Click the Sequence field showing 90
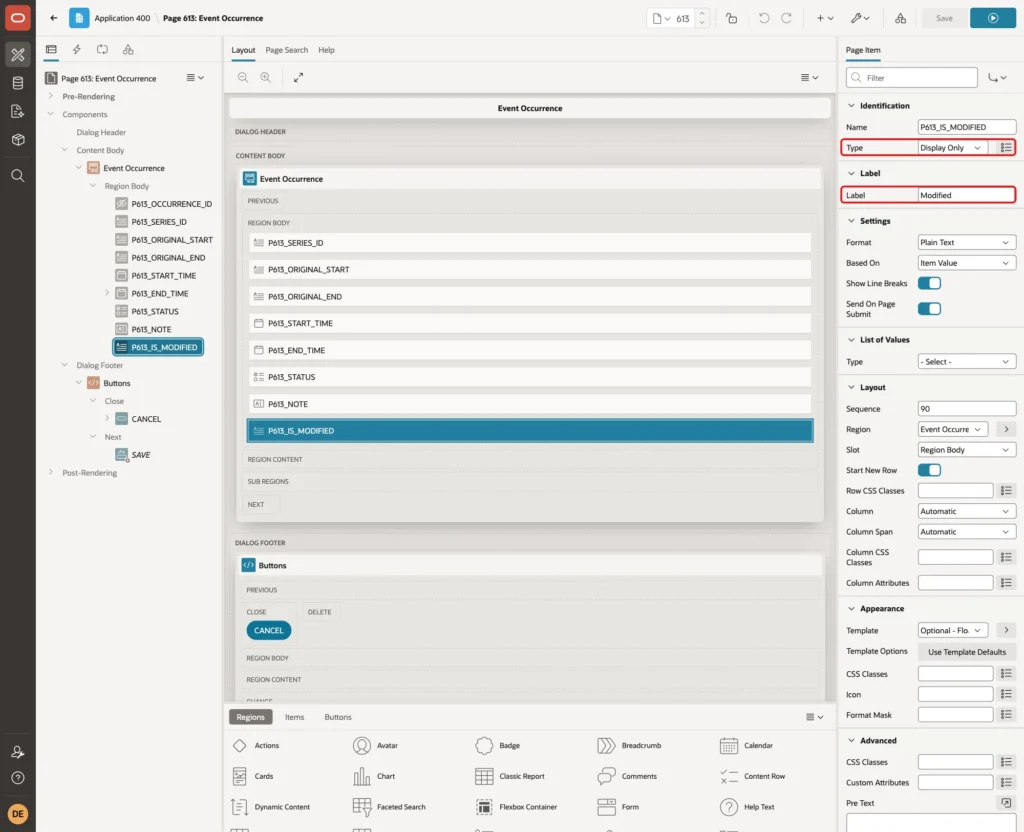This screenshot has width=1024, height=832. [x=967, y=409]
